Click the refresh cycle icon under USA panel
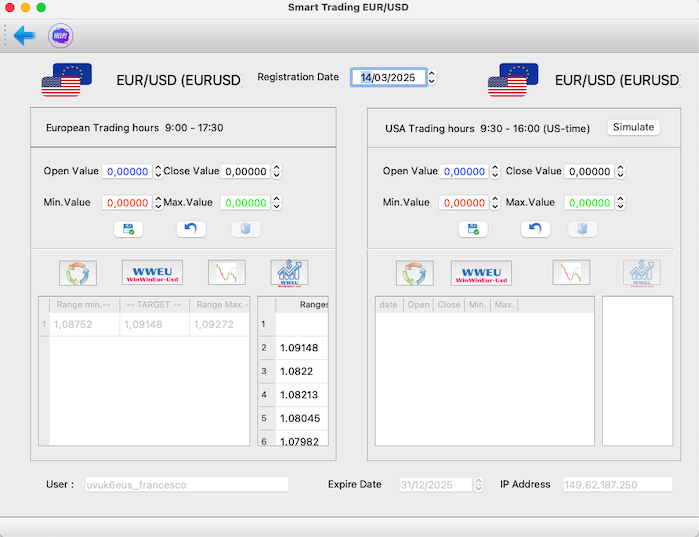This screenshot has height=537, width=699. [415, 272]
